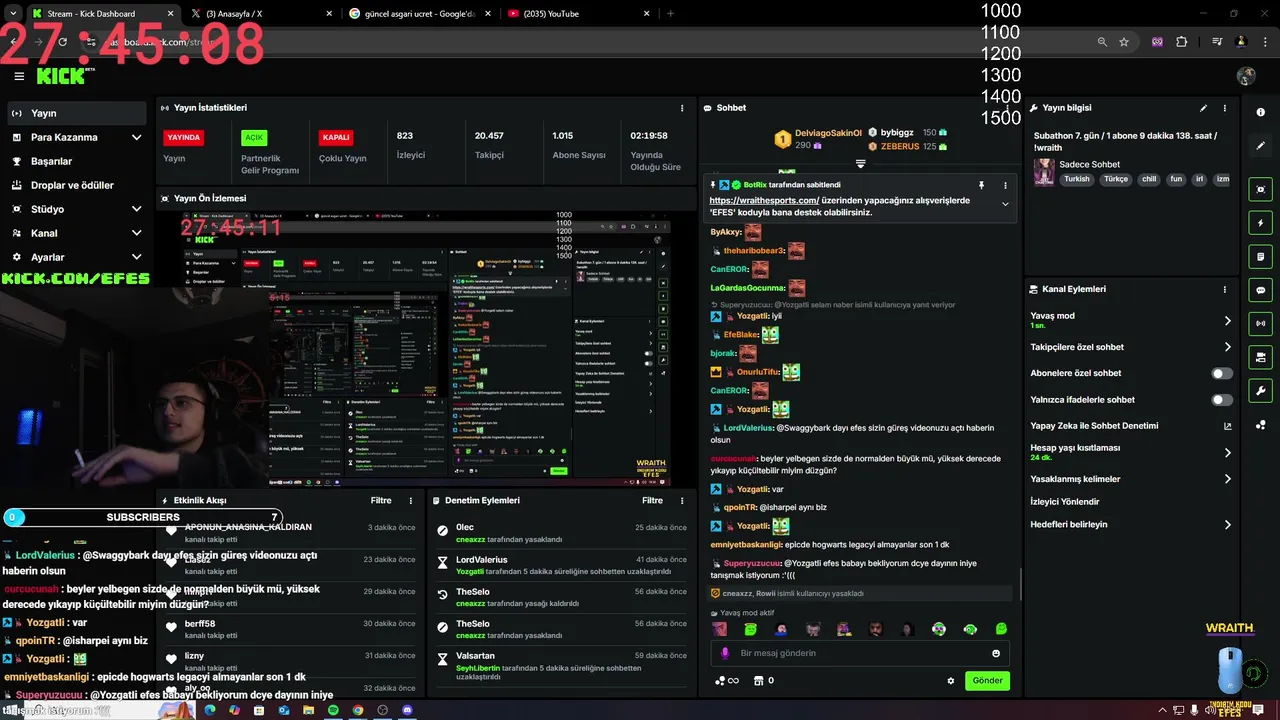The height and width of the screenshot is (720, 1280).
Task: Open Takipçilere özel sohbet arrow
Action: tap(1228, 347)
